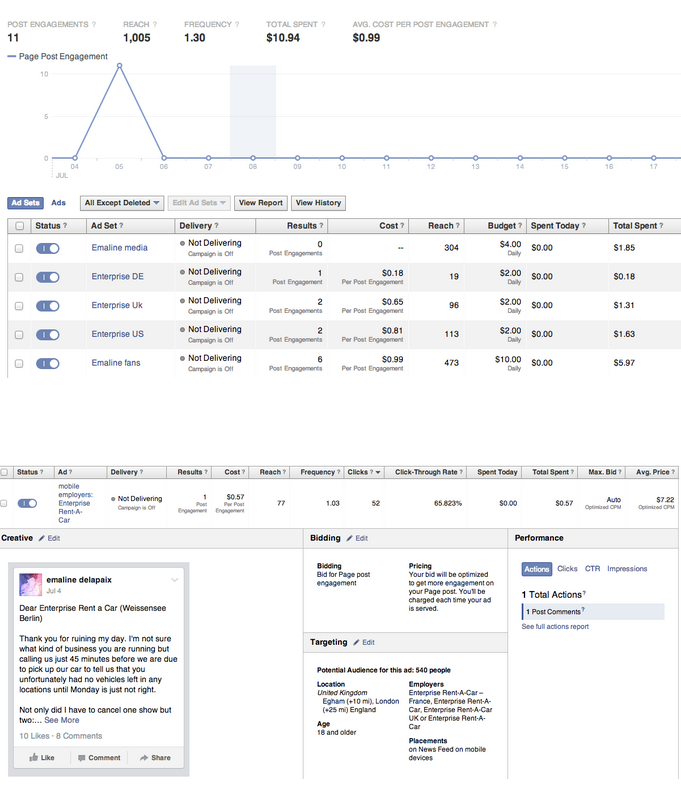Screen dimensions: 681x785
Task: Tick the checkbox for Enterprise US row
Action: (x=19, y=334)
